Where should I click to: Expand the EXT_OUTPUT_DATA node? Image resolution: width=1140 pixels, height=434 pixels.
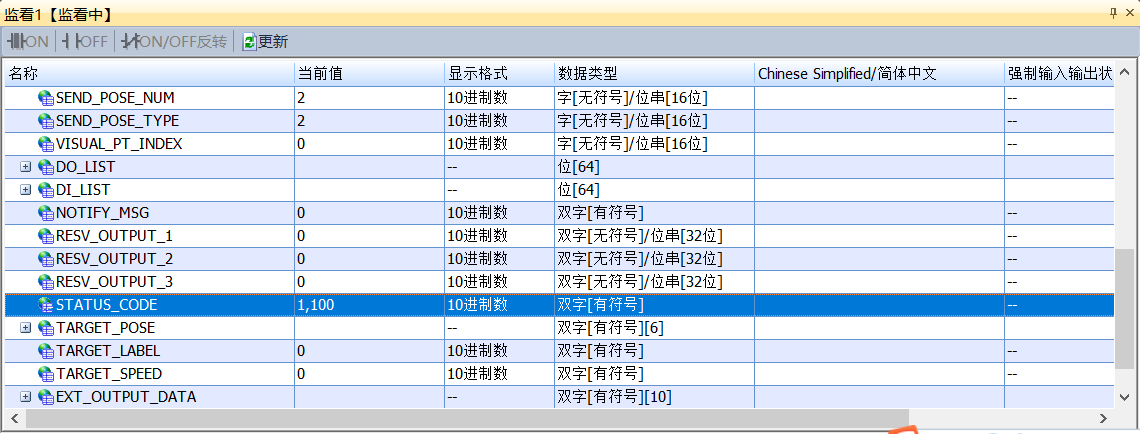tap(26, 397)
